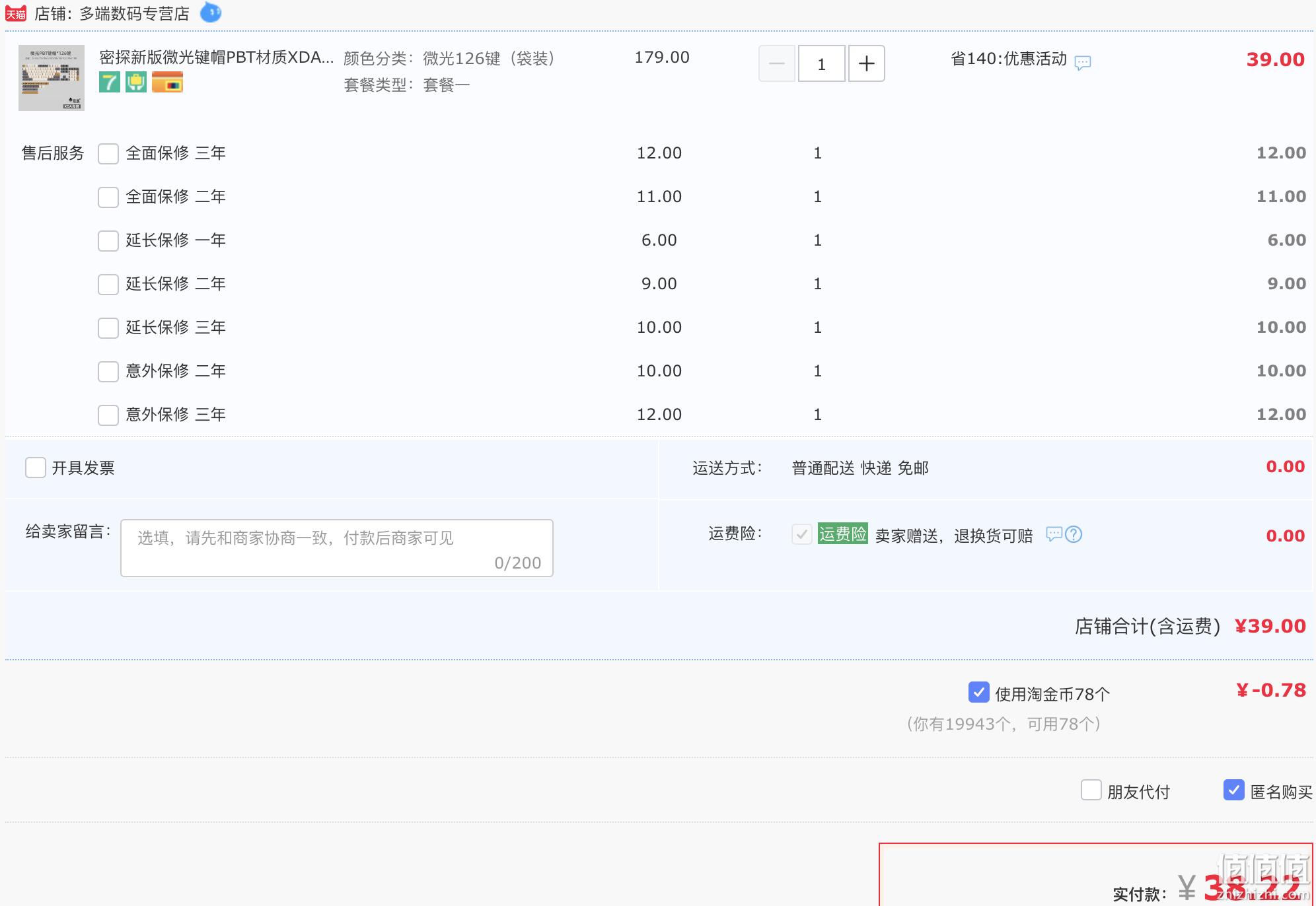The image size is (1316, 906).
Task: Click the 给卖家留言 message text box
Action: [337, 548]
